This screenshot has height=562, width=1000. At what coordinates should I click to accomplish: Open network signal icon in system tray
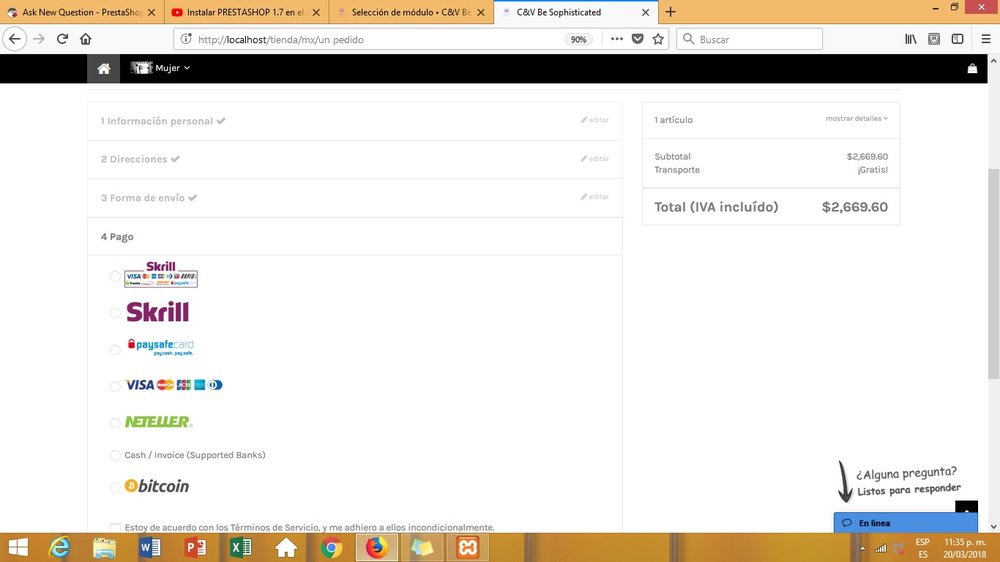pyautogui.click(x=881, y=549)
